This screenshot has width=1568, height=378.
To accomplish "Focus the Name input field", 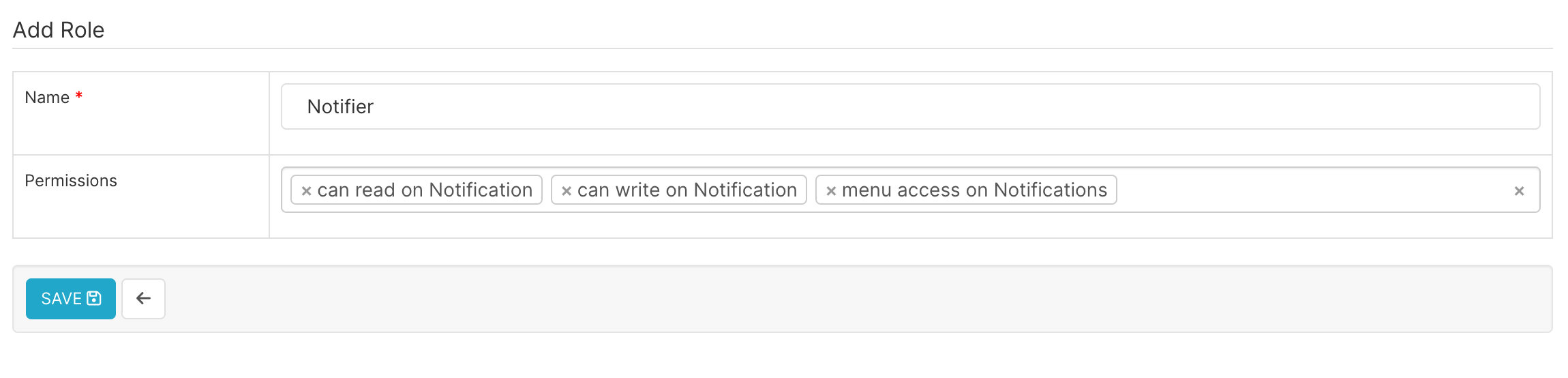I will (910, 106).
